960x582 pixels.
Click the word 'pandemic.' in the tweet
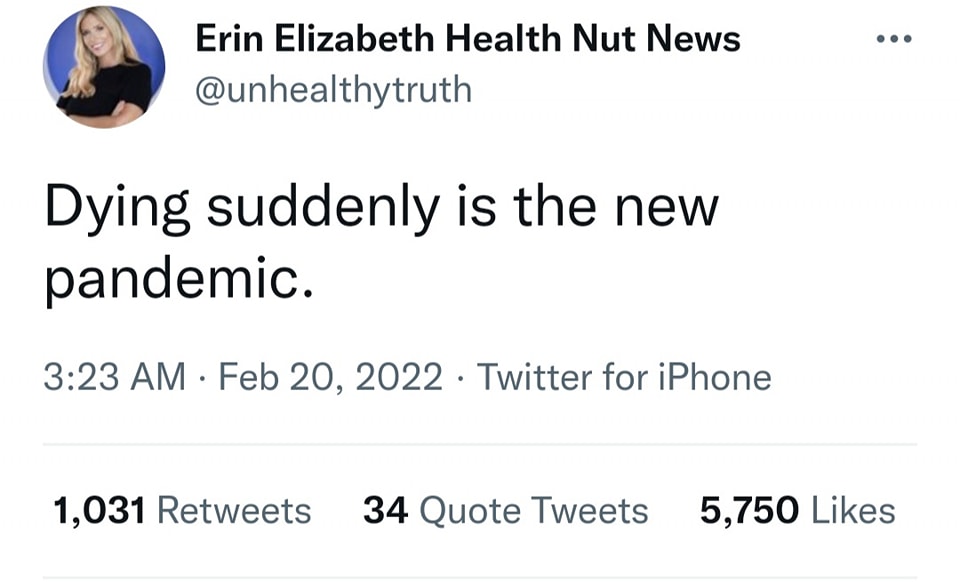tap(178, 280)
